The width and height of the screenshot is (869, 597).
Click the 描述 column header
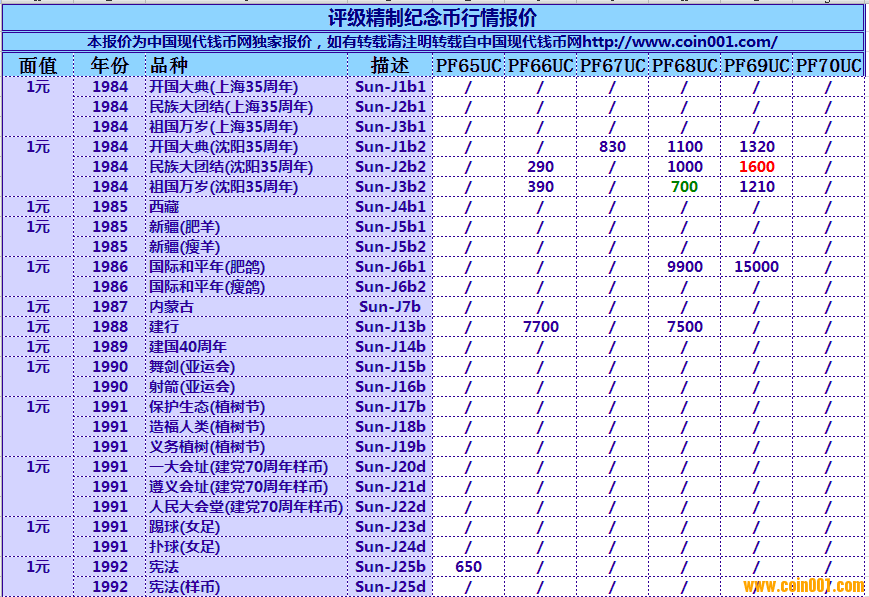click(390, 66)
